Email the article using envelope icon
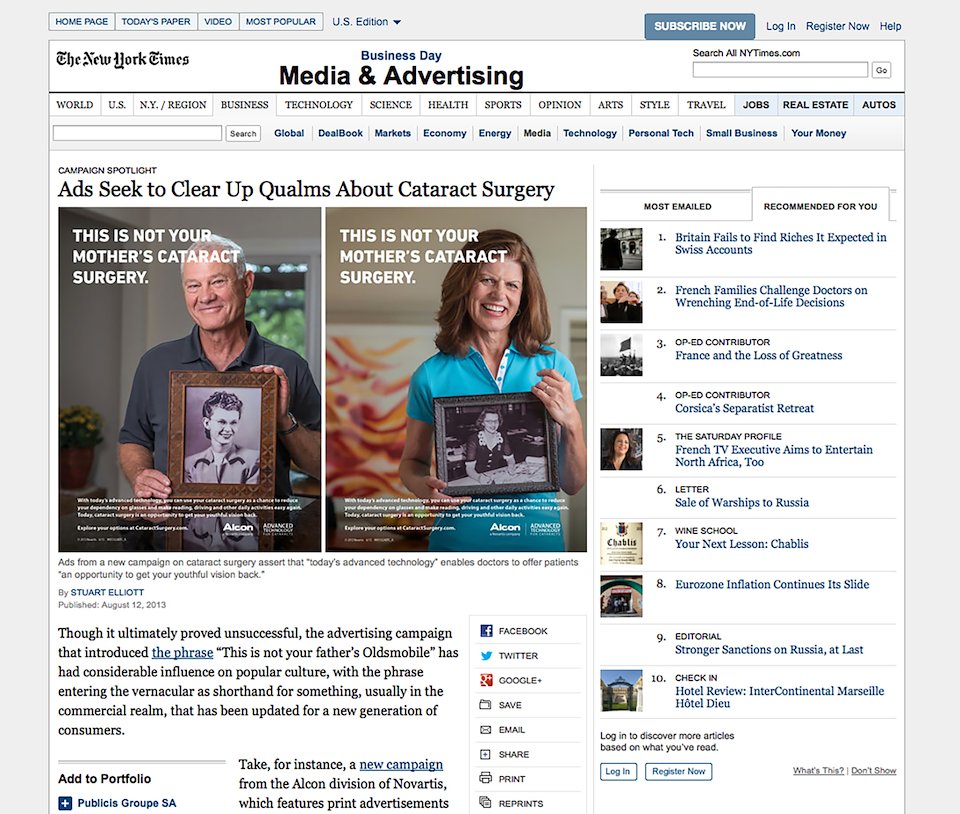960x814 pixels. pos(486,730)
